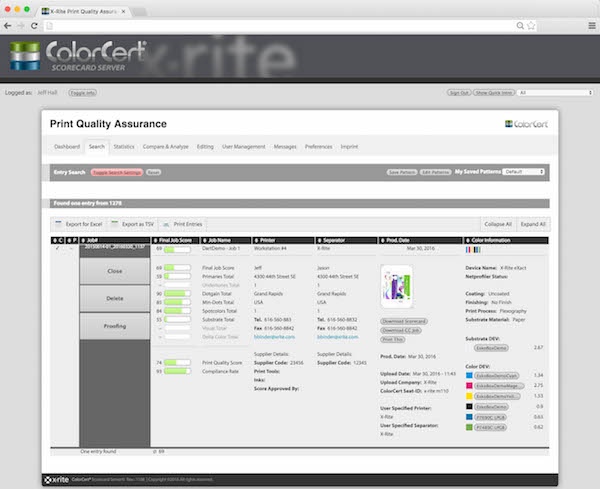Click the black Color DEV swatch
This screenshot has height=489, width=600.
tap(469, 406)
